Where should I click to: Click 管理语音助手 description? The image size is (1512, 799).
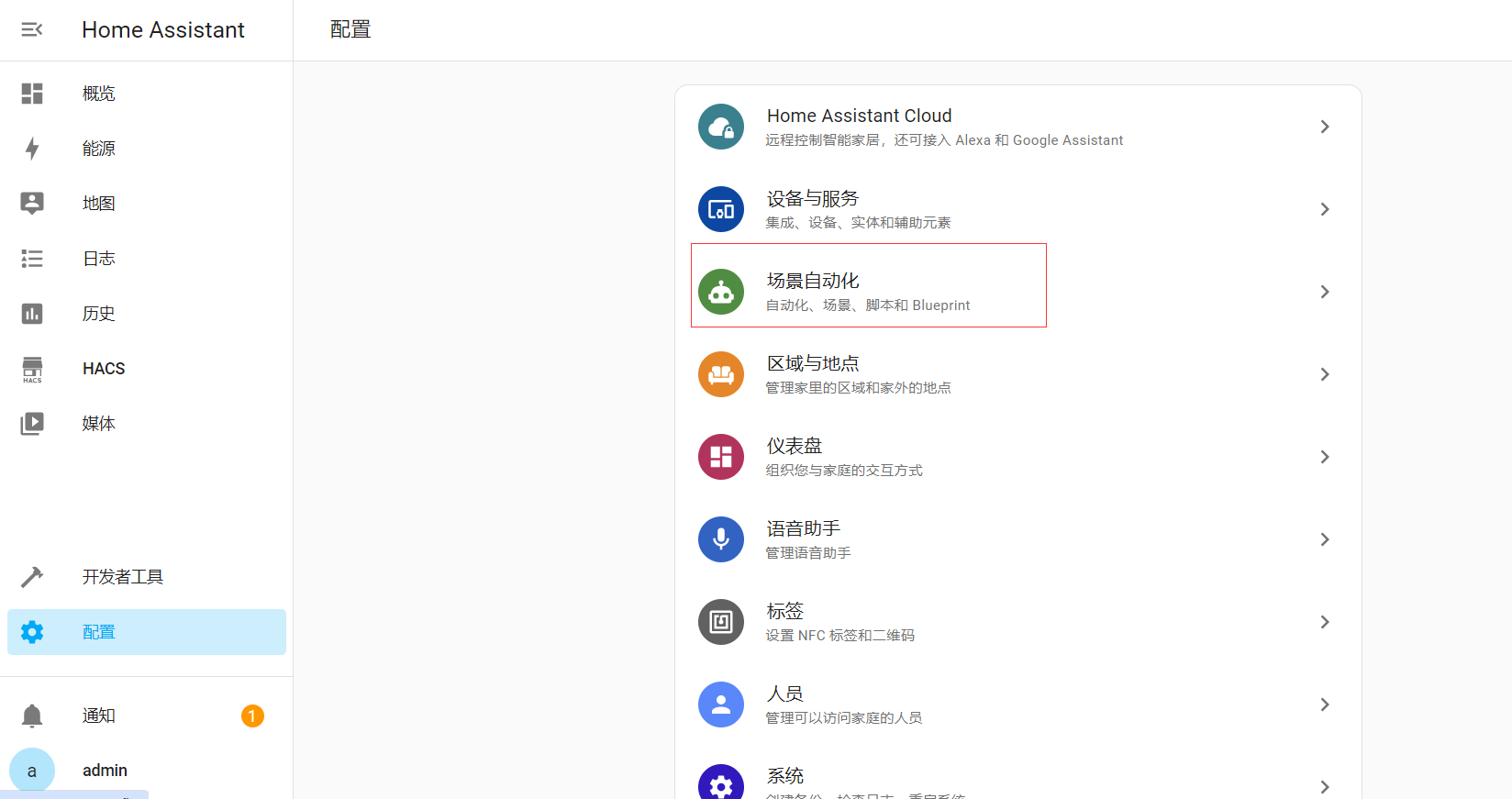808,553
